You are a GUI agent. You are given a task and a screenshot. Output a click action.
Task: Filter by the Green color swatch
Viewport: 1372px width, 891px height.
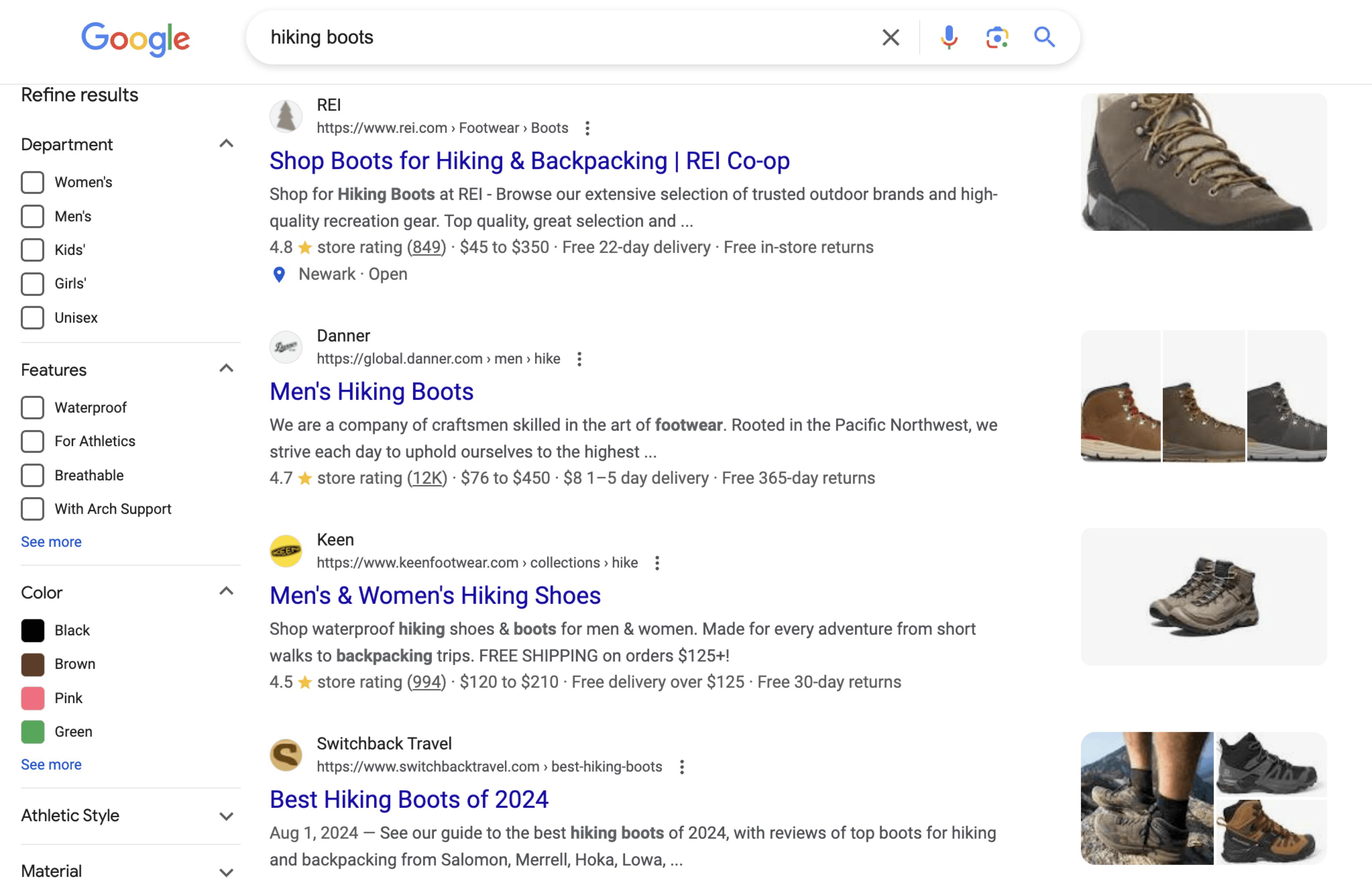pos(32,732)
